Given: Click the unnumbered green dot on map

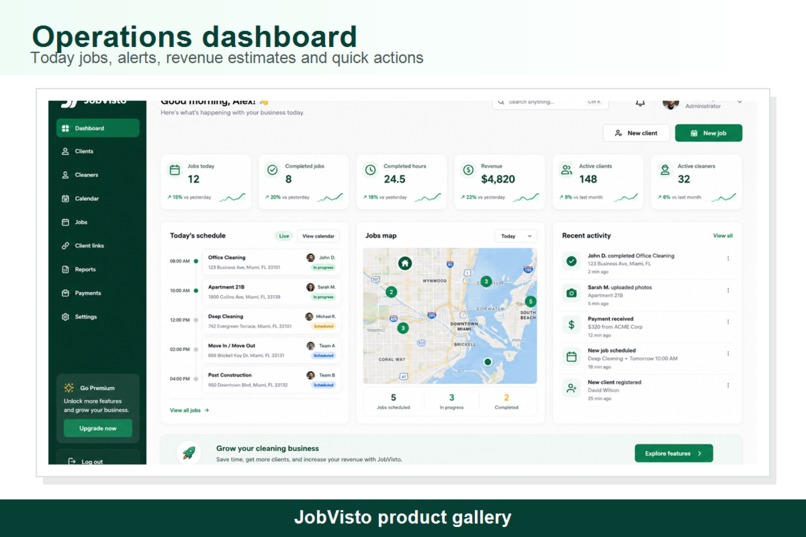Looking at the screenshot, I should 488,362.
